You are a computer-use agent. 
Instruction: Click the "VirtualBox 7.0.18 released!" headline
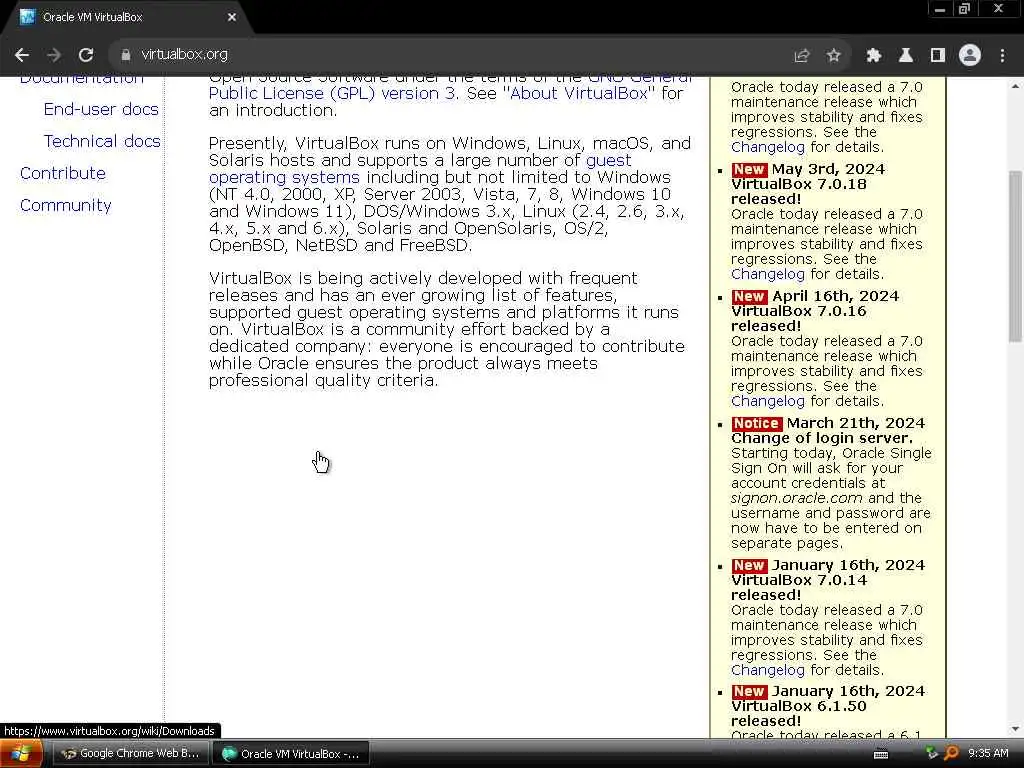click(x=799, y=191)
